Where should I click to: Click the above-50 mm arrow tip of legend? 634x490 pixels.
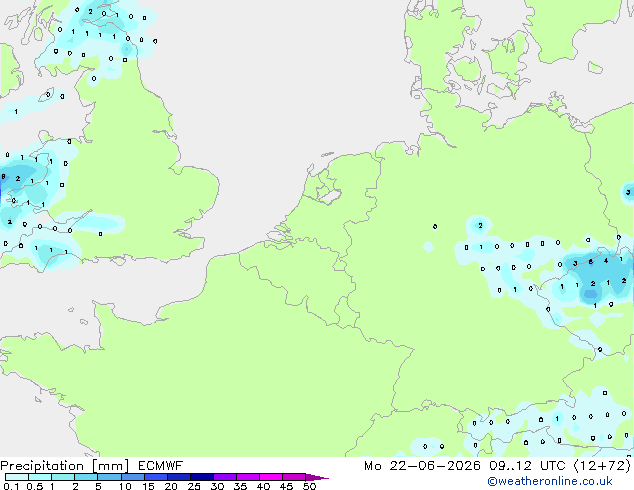pyautogui.click(x=317, y=477)
